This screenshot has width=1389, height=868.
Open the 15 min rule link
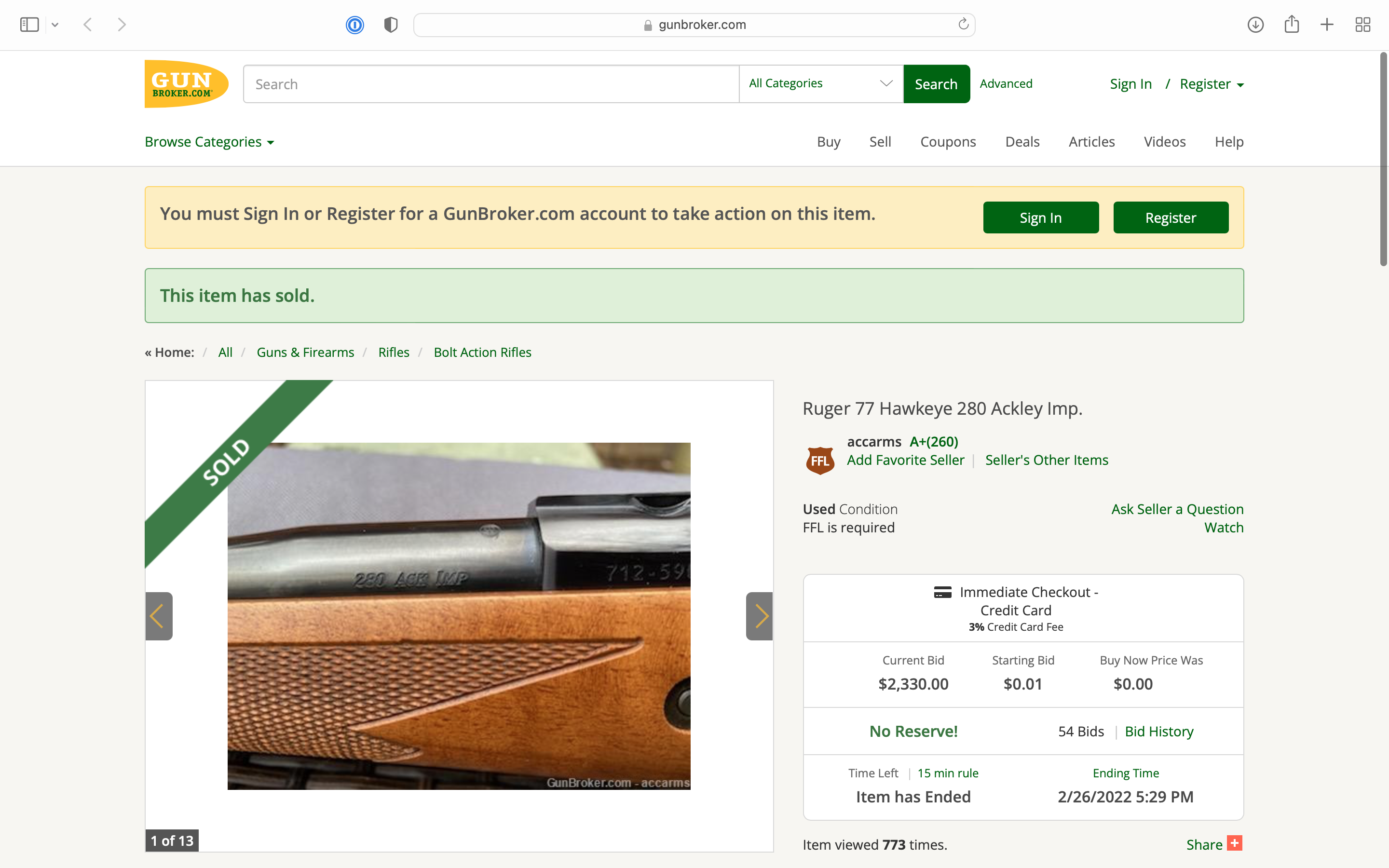click(x=948, y=773)
